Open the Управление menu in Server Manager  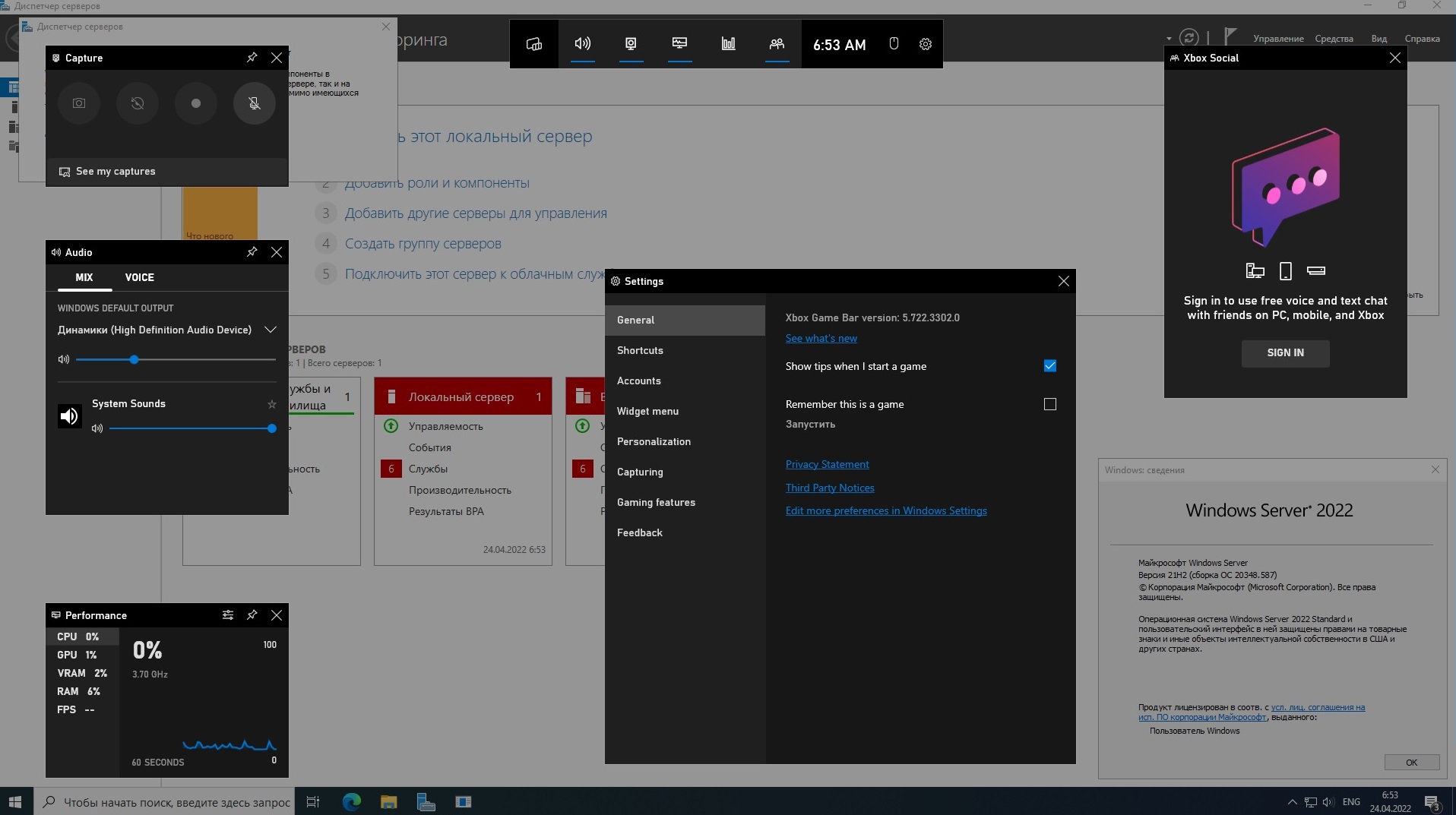(x=1278, y=39)
